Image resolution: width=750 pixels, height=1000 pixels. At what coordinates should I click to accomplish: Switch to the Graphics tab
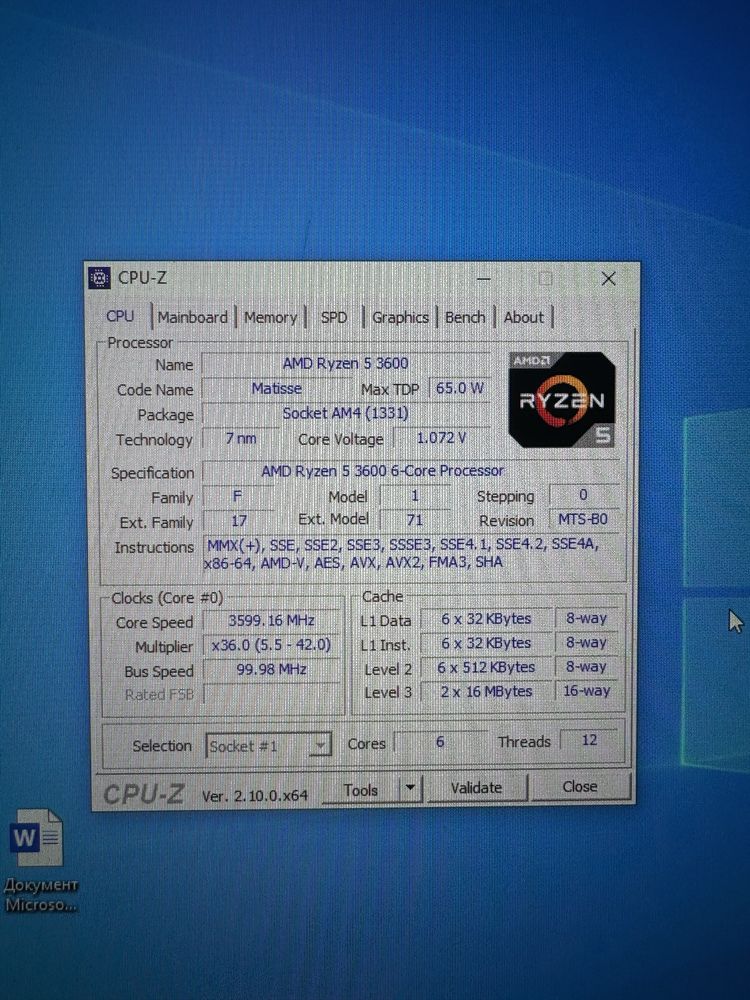coord(400,317)
